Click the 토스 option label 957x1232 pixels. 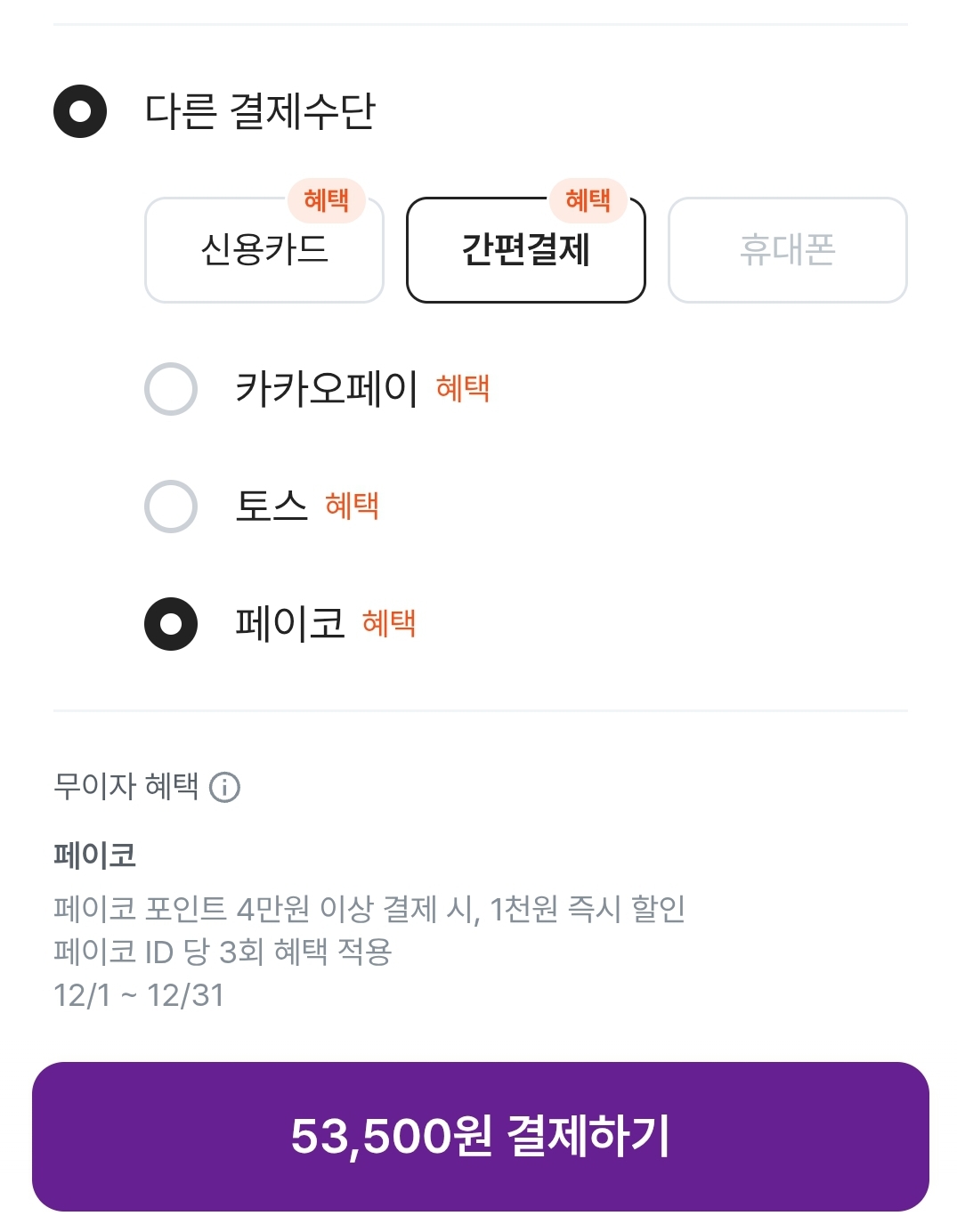271,507
